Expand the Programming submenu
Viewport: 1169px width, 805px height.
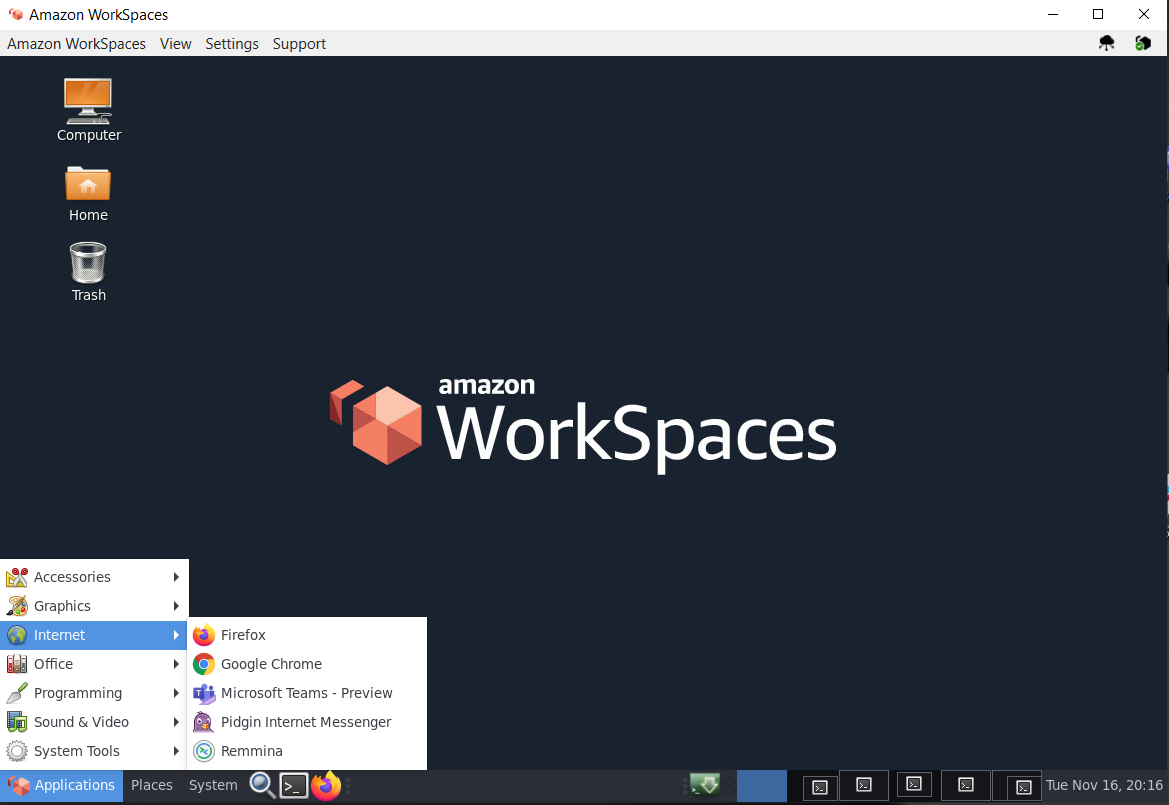(x=94, y=693)
